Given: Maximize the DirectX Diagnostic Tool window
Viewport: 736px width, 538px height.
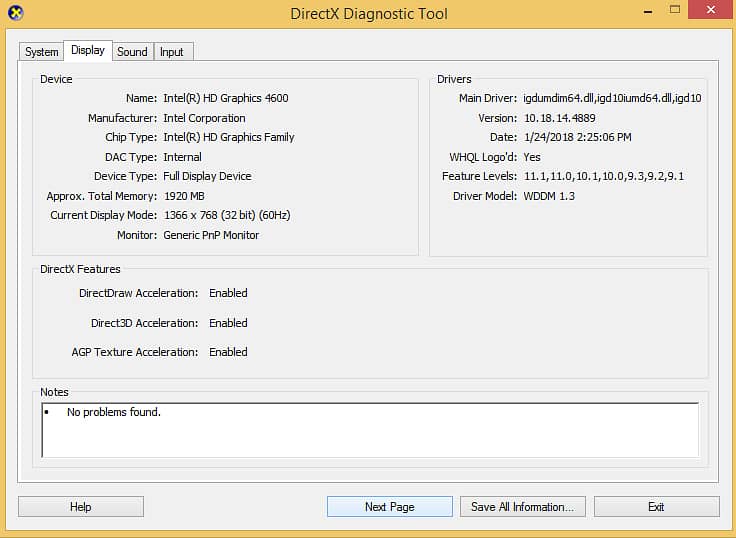Looking at the screenshot, I should (675, 10).
